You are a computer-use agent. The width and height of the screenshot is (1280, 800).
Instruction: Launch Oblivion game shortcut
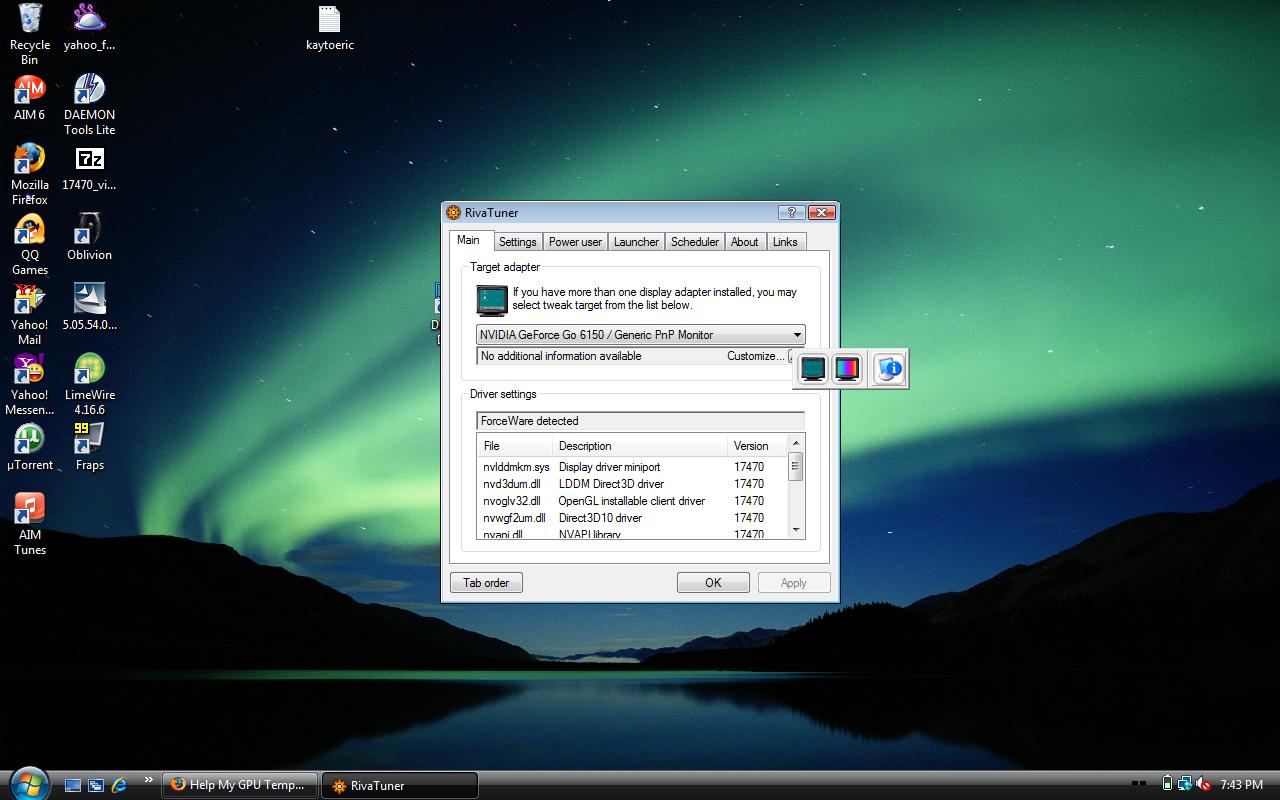[90, 237]
